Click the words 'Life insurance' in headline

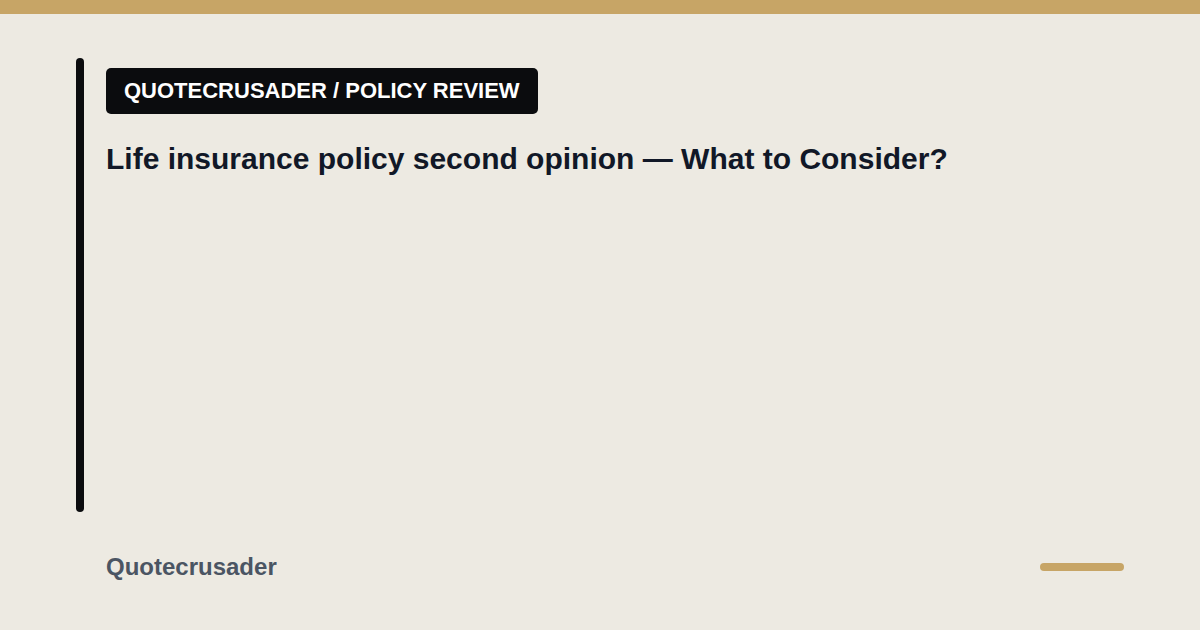click(x=208, y=159)
